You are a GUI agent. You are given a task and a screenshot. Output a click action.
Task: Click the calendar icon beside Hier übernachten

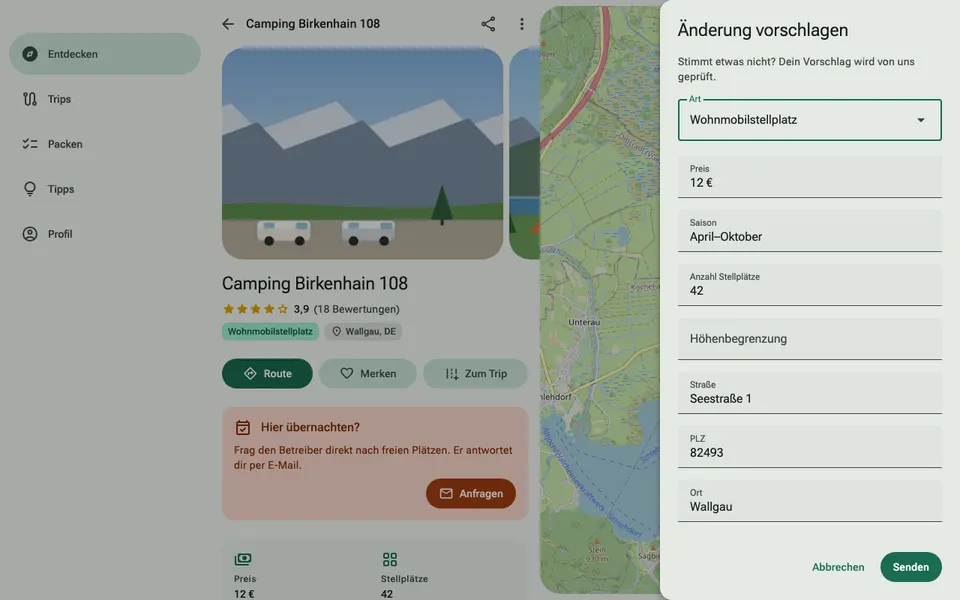coord(243,427)
